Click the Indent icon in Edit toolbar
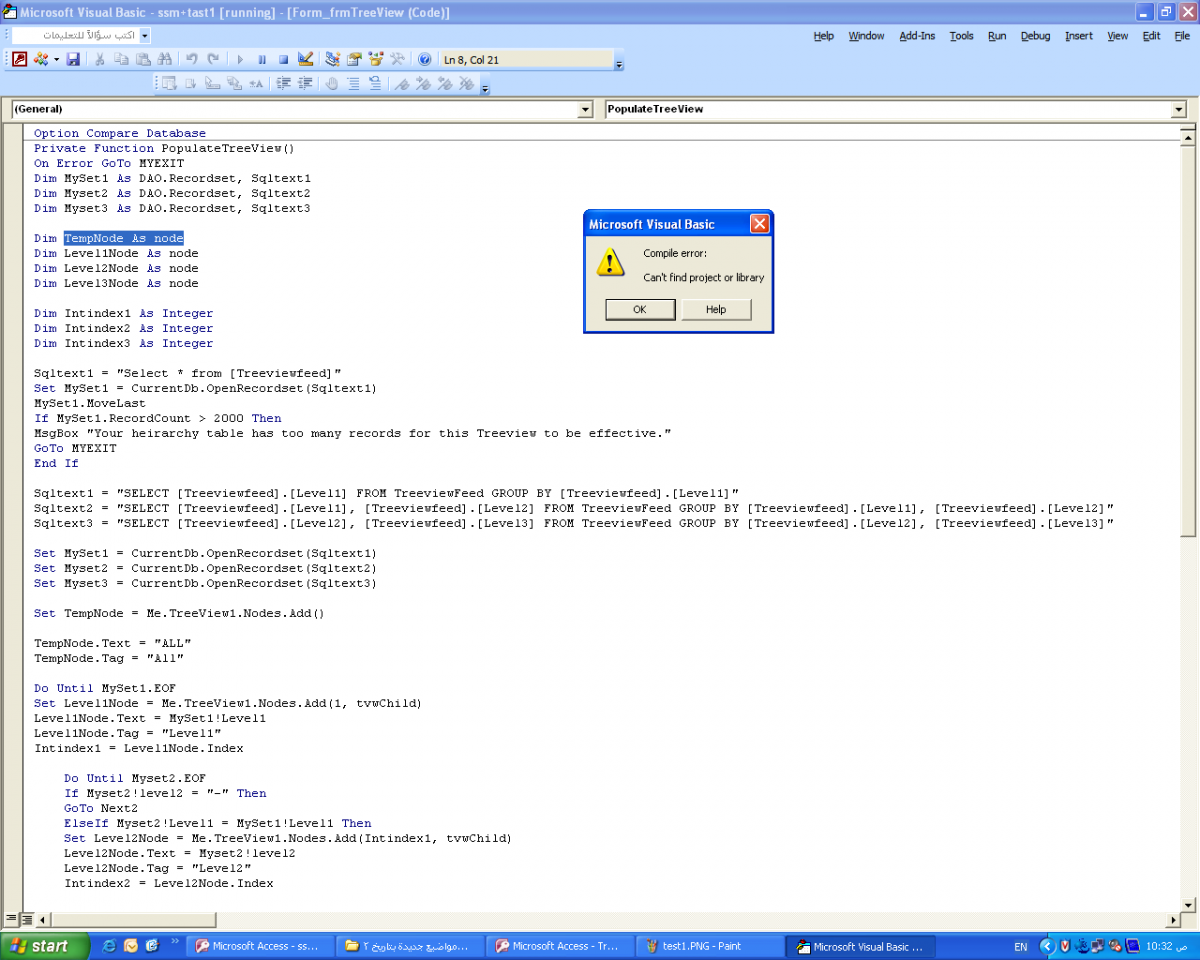The image size is (1200, 960). [x=284, y=84]
